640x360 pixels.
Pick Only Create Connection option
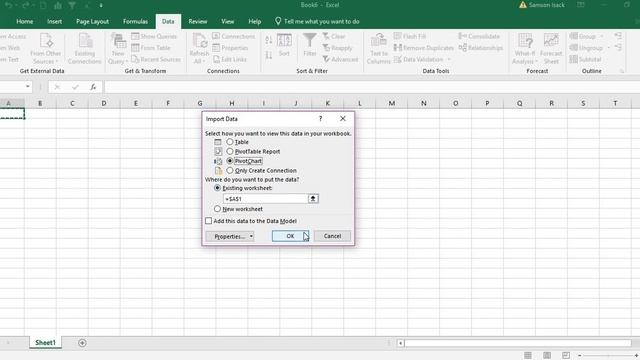(x=230, y=170)
